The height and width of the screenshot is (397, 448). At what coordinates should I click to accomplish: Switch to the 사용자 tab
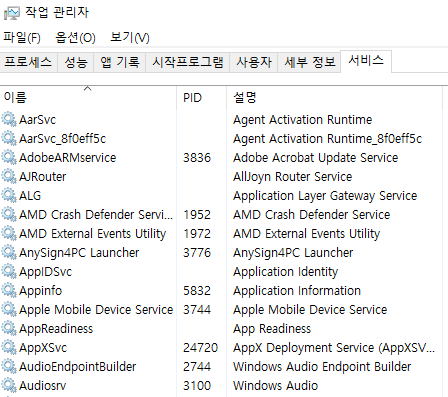tap(254, 62)
